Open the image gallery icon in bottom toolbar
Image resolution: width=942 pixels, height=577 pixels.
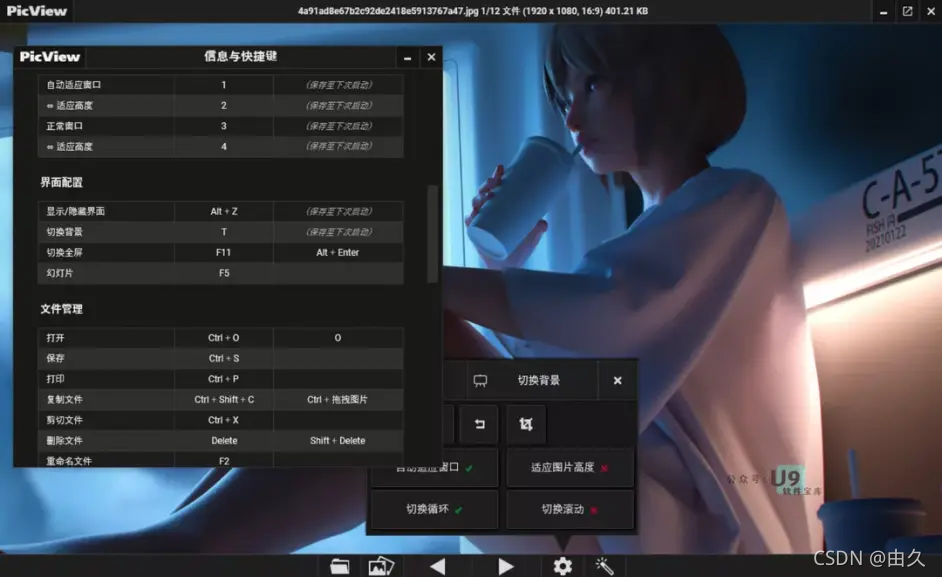[381, 566]
